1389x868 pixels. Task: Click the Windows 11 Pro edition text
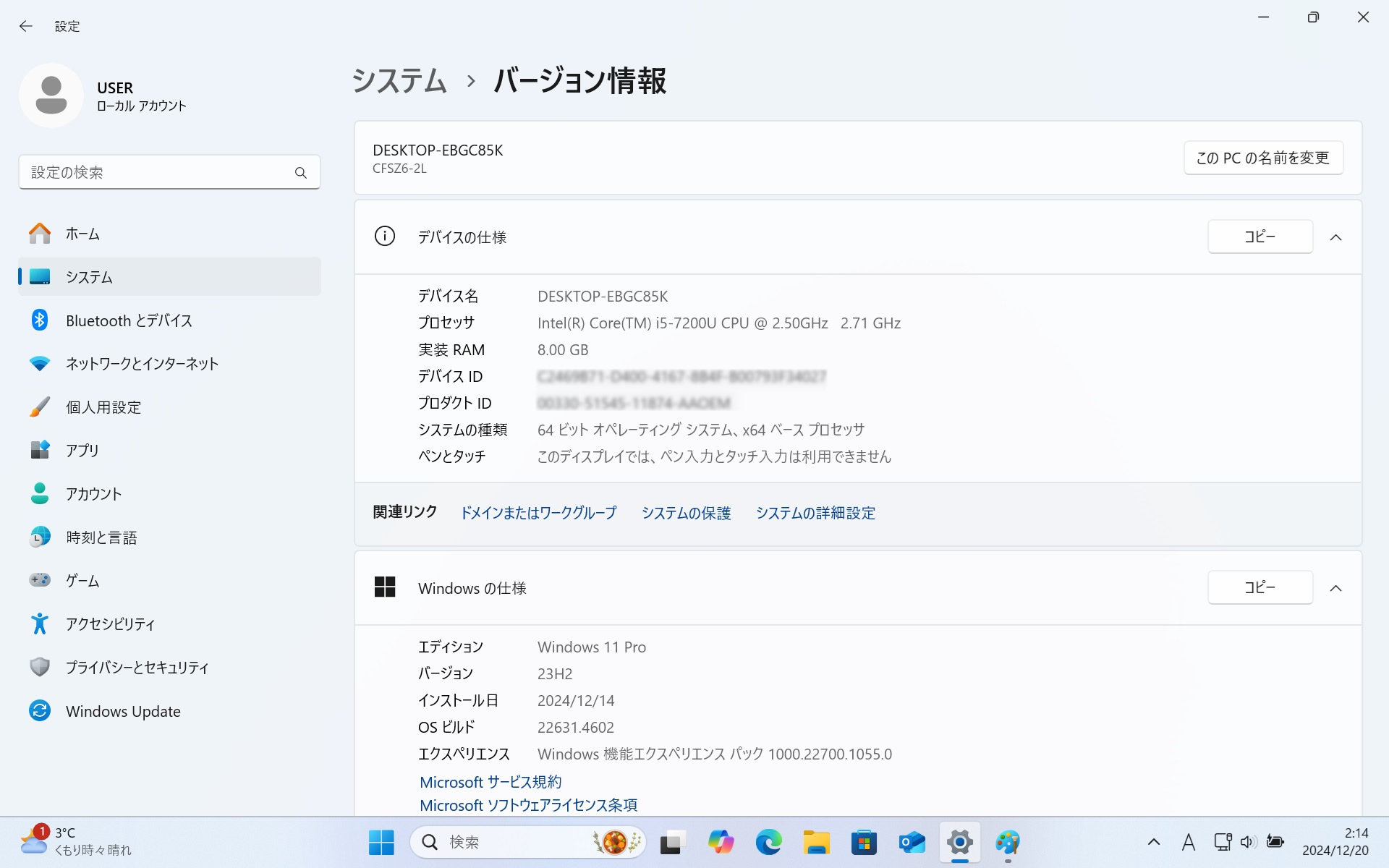coord(592,647)
